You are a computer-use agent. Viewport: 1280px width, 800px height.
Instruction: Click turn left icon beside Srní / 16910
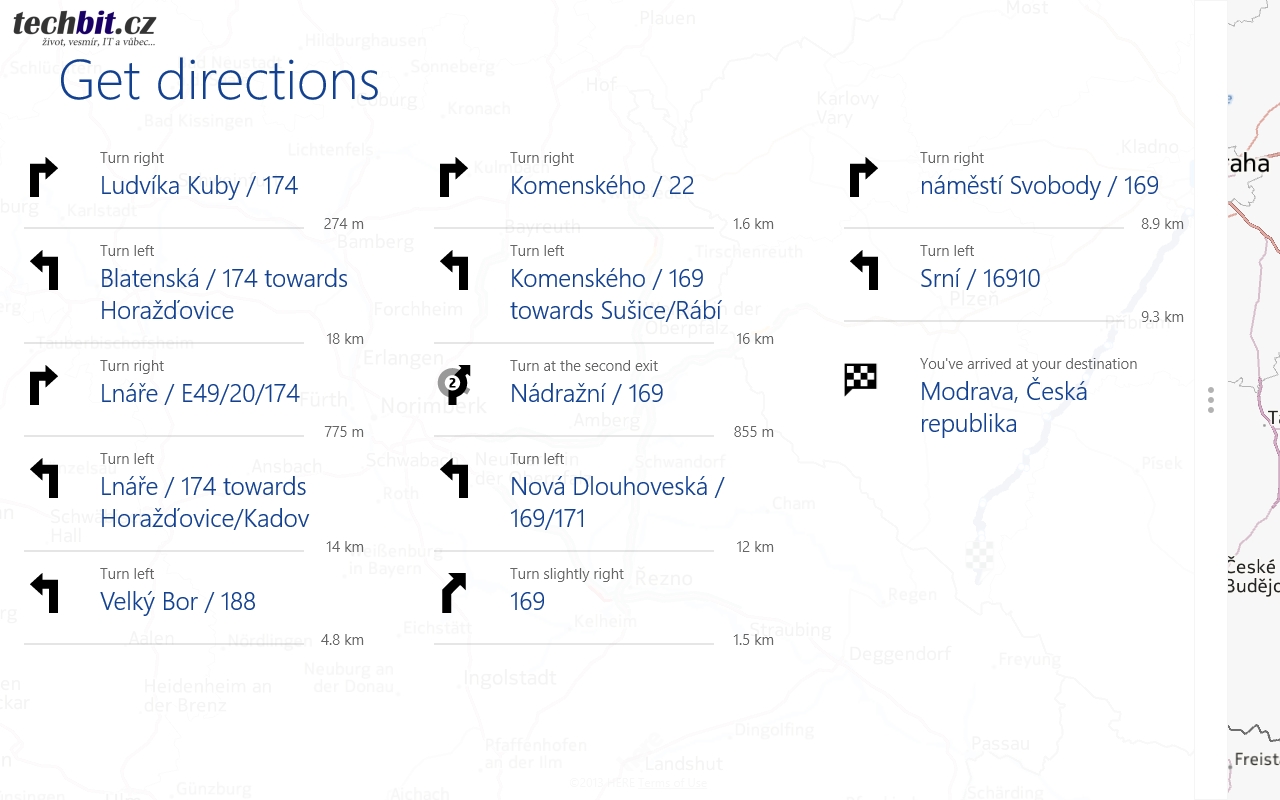pyautogui.click(x=864, y=270)
